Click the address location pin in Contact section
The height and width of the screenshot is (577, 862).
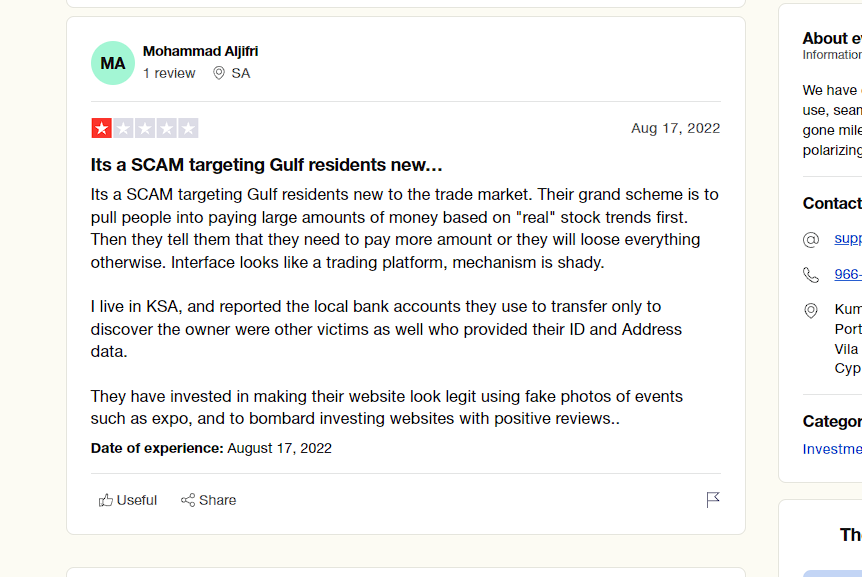(811, 310)
